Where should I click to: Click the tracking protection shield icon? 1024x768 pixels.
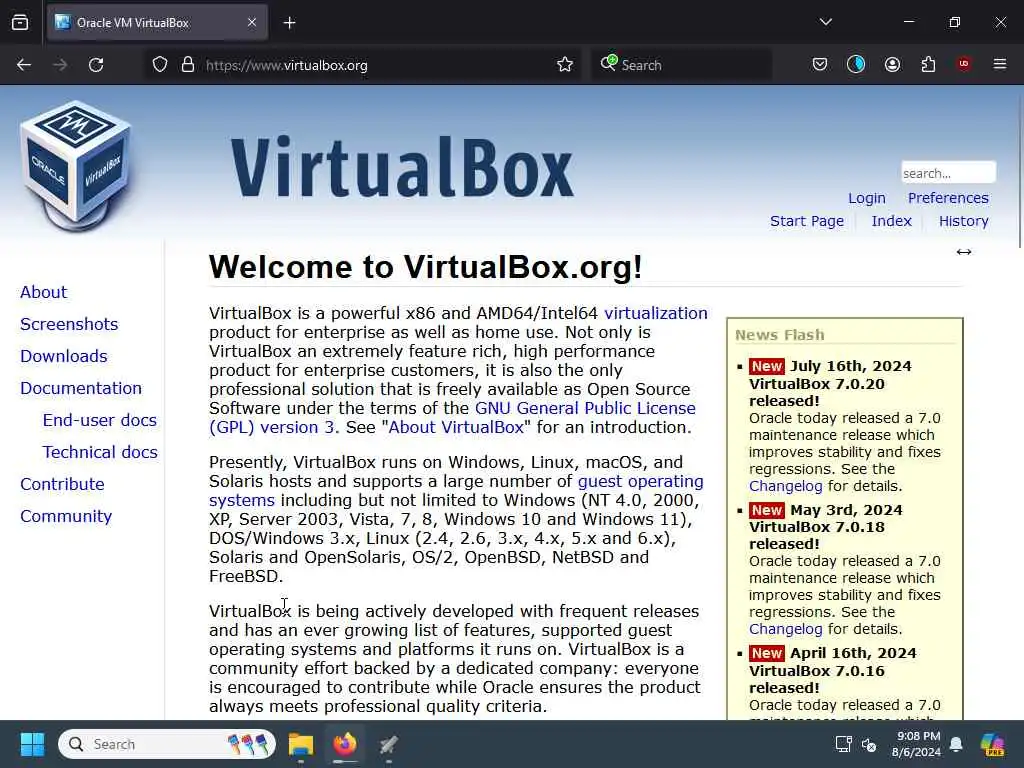[160, 65]
